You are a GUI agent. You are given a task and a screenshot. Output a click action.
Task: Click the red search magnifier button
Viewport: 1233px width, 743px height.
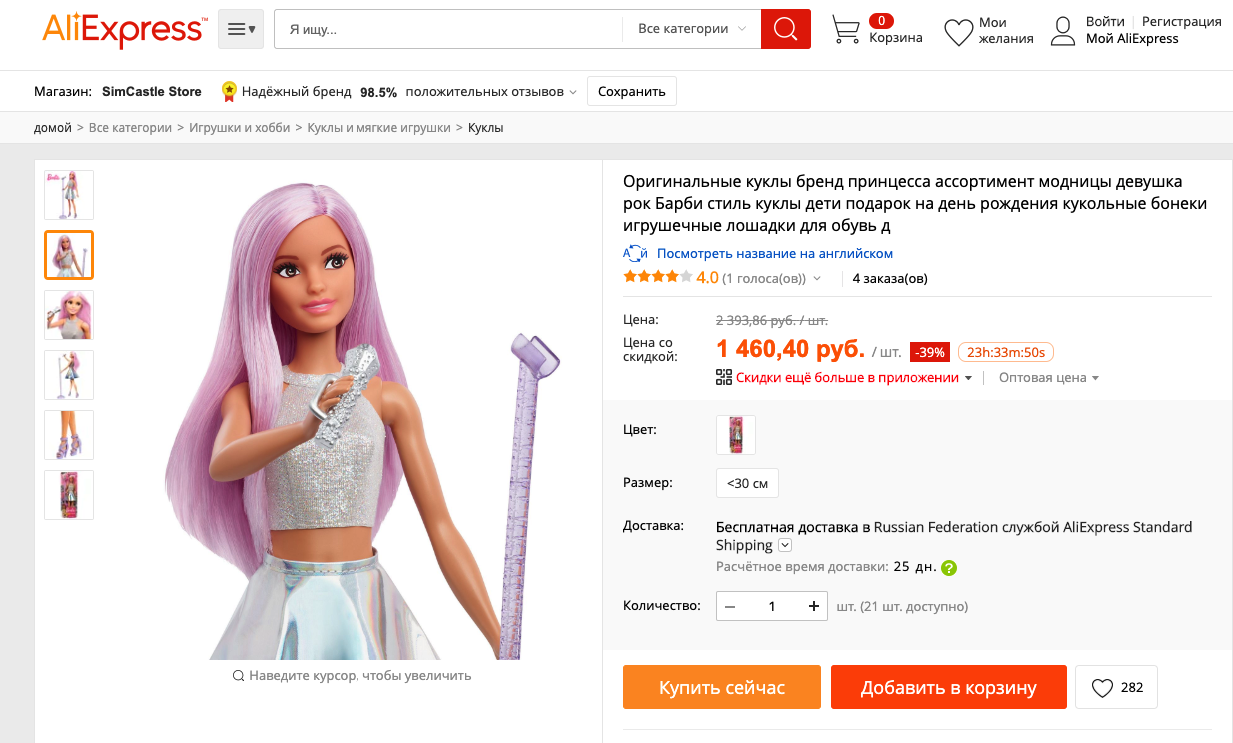(785, 29)
